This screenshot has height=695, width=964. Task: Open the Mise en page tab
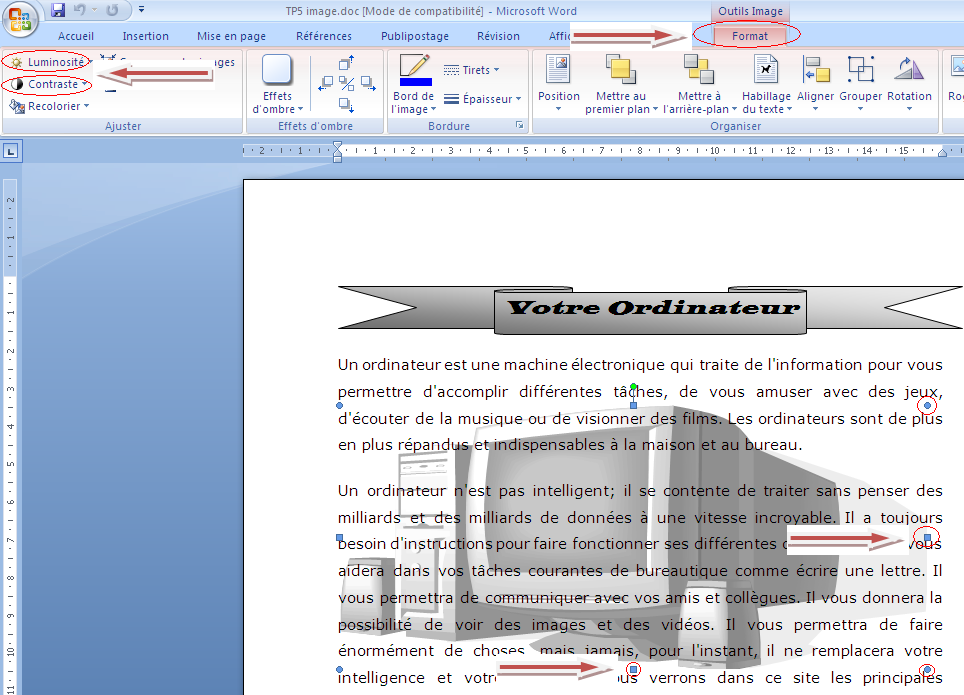[x=231, y=36]
